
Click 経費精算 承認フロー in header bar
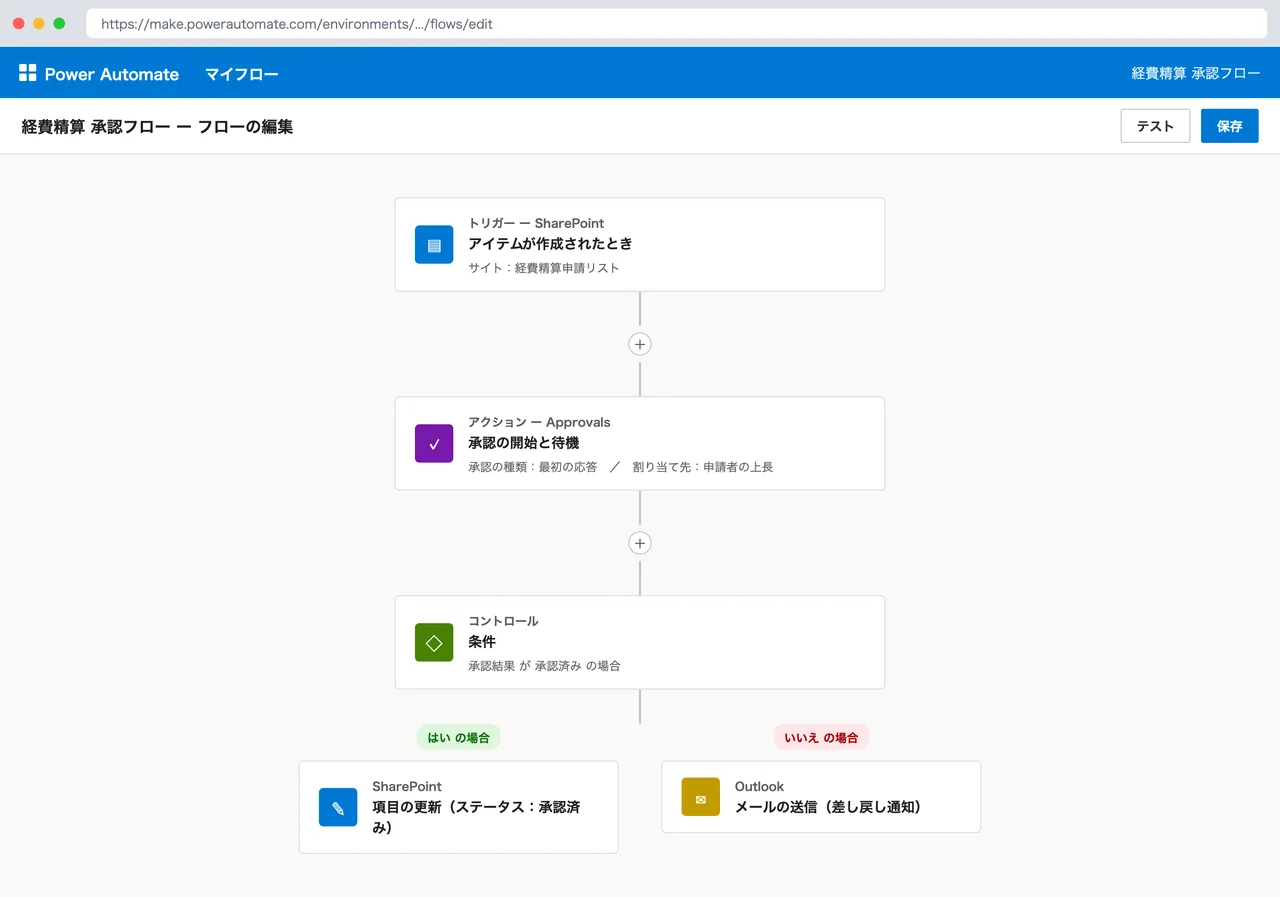[1196, 74]
